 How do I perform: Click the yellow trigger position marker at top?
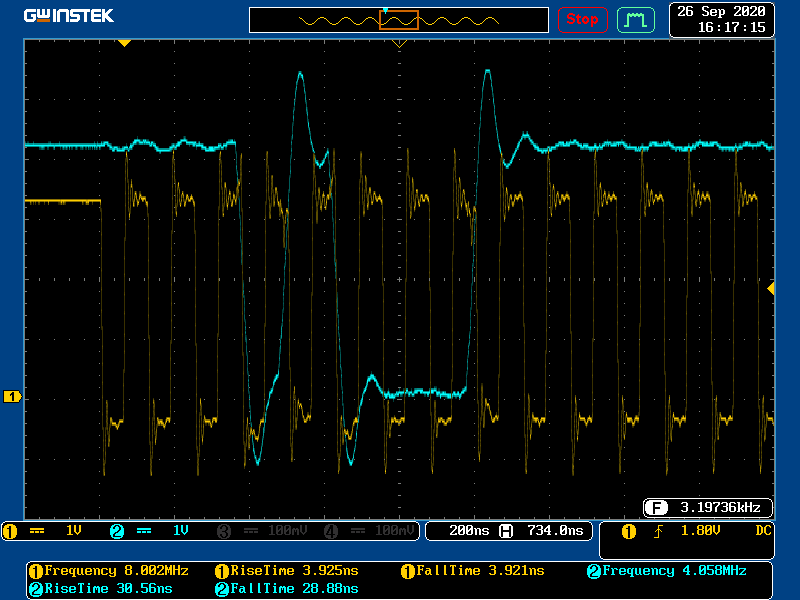124,43
